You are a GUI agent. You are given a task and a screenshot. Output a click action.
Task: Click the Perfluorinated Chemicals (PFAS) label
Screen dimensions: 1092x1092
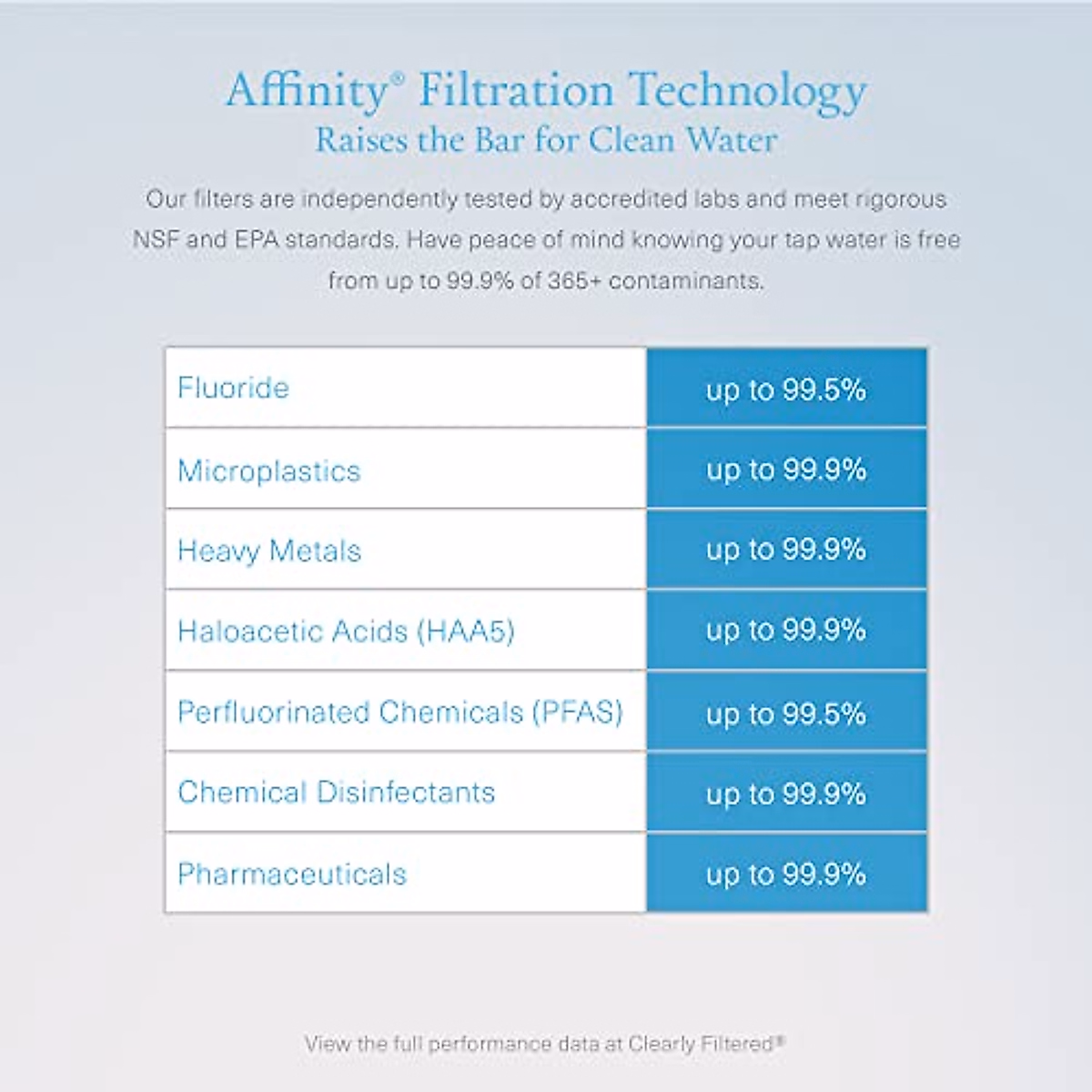(x=400, y=712)
